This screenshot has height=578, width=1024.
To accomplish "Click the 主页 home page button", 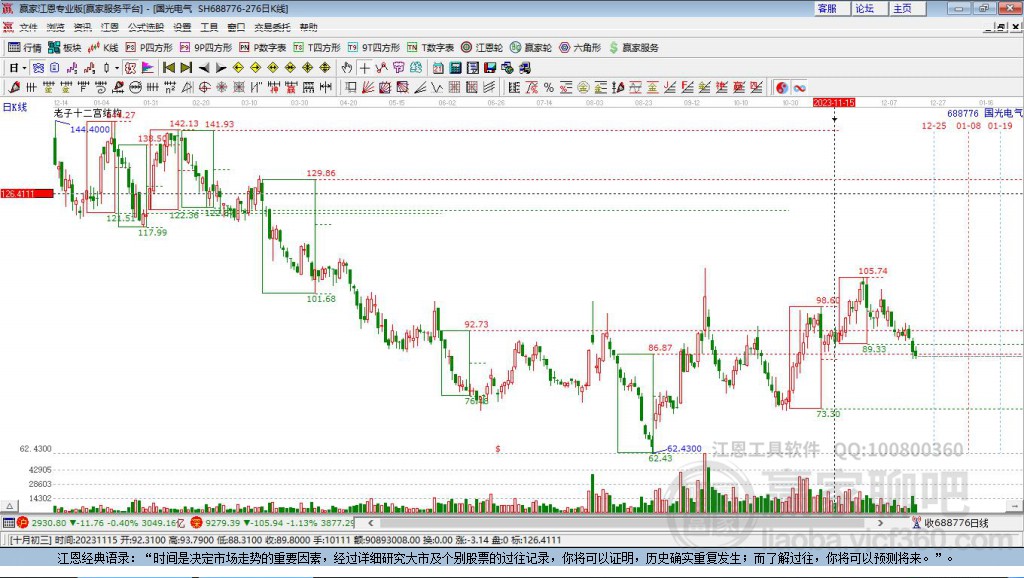I will tap(907, 8).
